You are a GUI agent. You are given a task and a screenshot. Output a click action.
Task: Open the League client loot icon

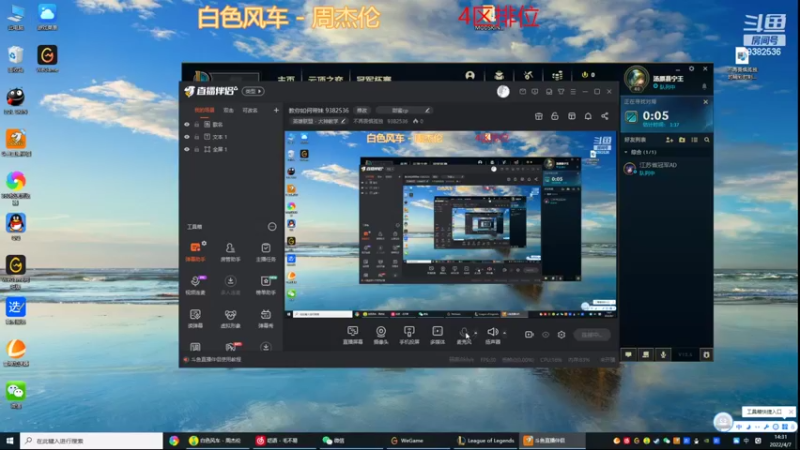528,76
